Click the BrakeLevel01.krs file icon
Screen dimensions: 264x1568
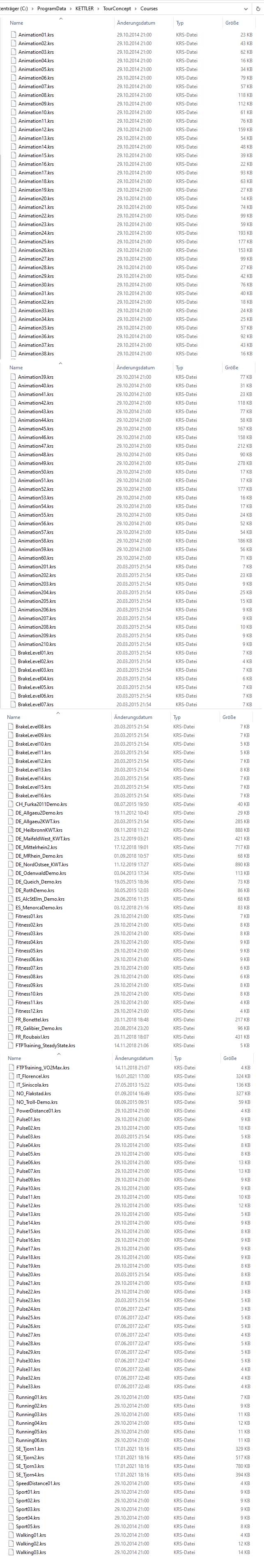[13, 652]
